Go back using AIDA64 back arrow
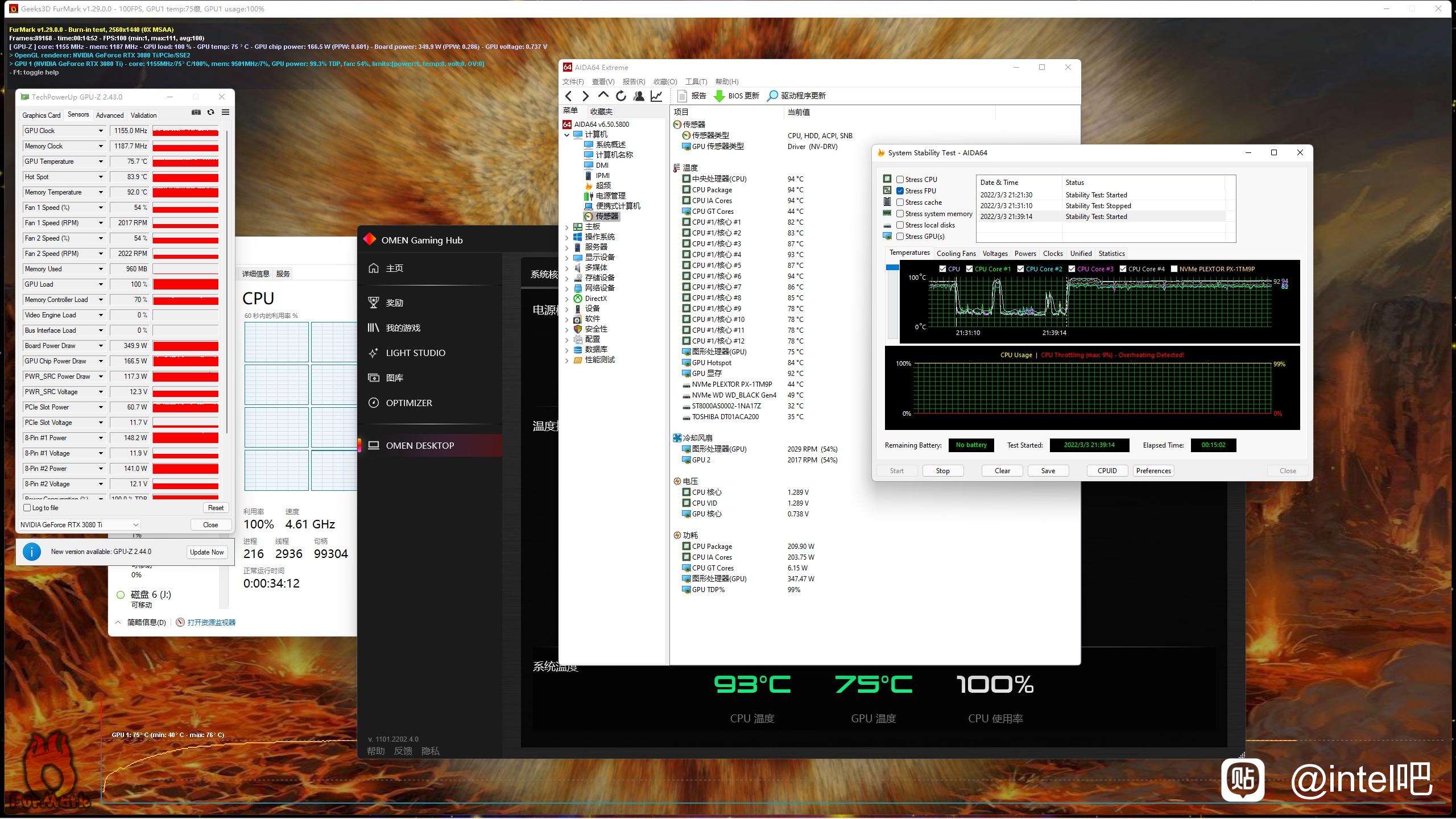Viewport: 1456px width, 819px height. [x=568, y=96]
